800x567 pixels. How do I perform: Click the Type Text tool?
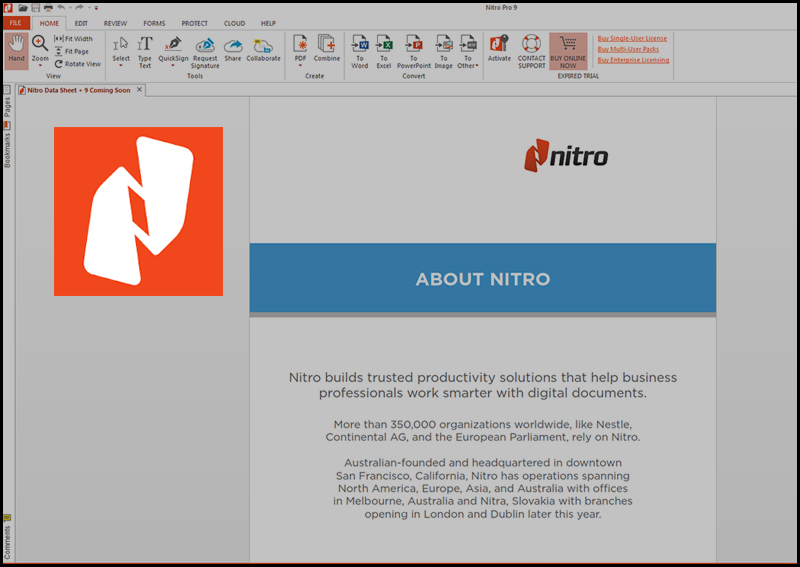coord(145,49)
